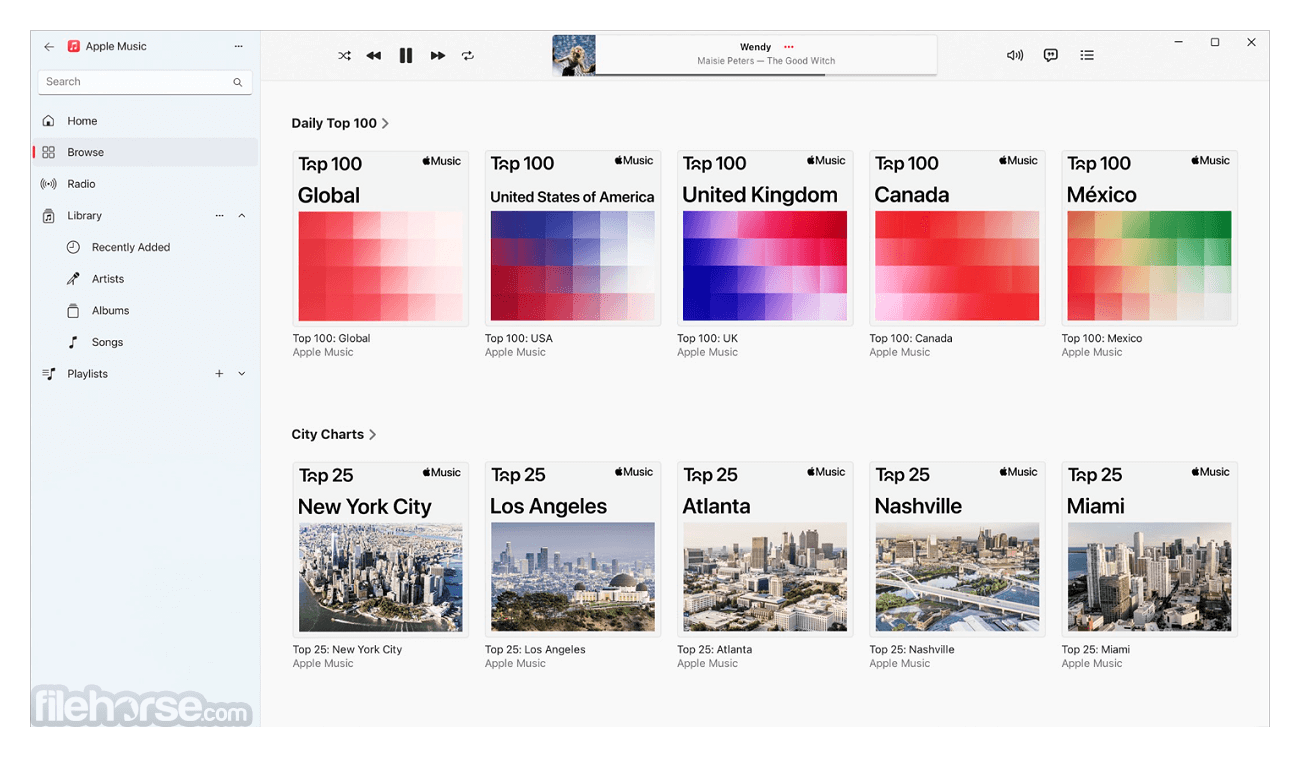The image size is (1300, 757).
Task: Go to Home in the sidebar
Action: click(145, 121)
